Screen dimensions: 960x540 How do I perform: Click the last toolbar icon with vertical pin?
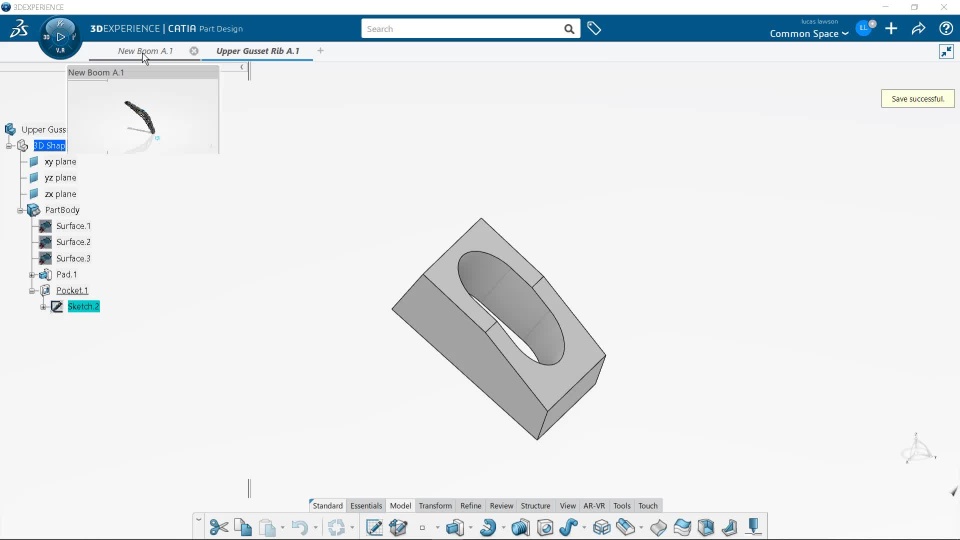(754, 527)
